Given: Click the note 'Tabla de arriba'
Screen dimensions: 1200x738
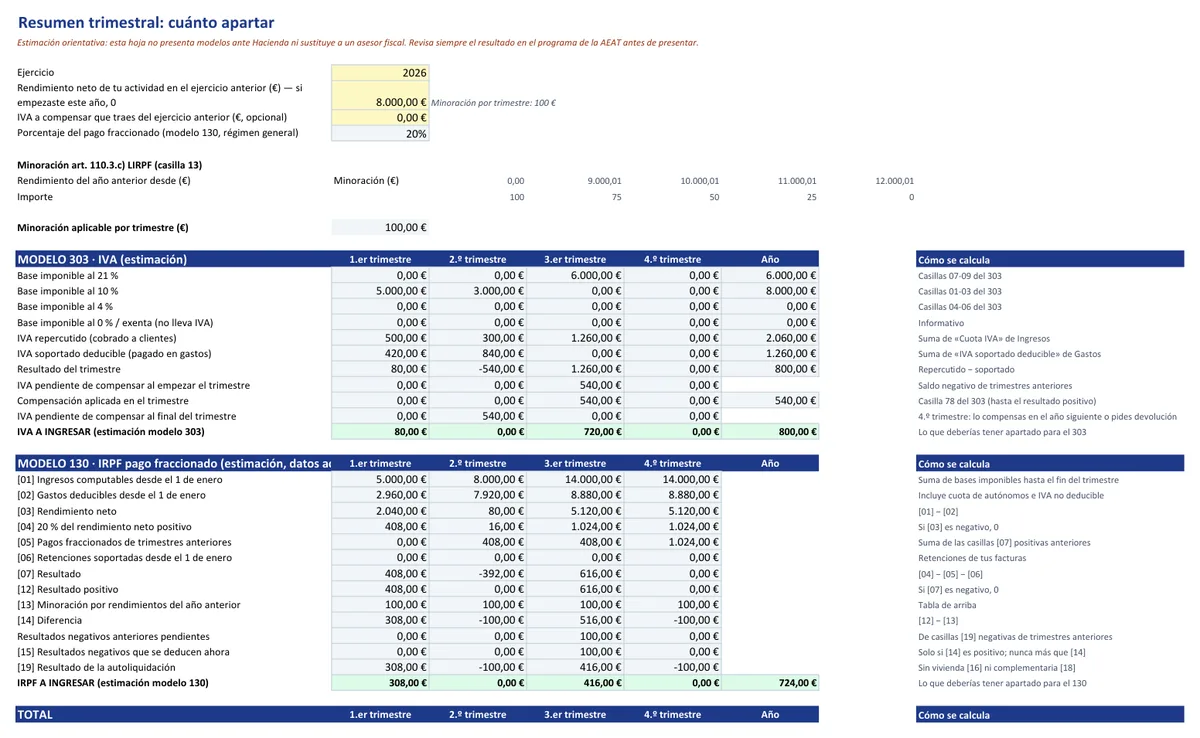Looking at the screenshot, I should pyautogui.click(x=947, y=605).
